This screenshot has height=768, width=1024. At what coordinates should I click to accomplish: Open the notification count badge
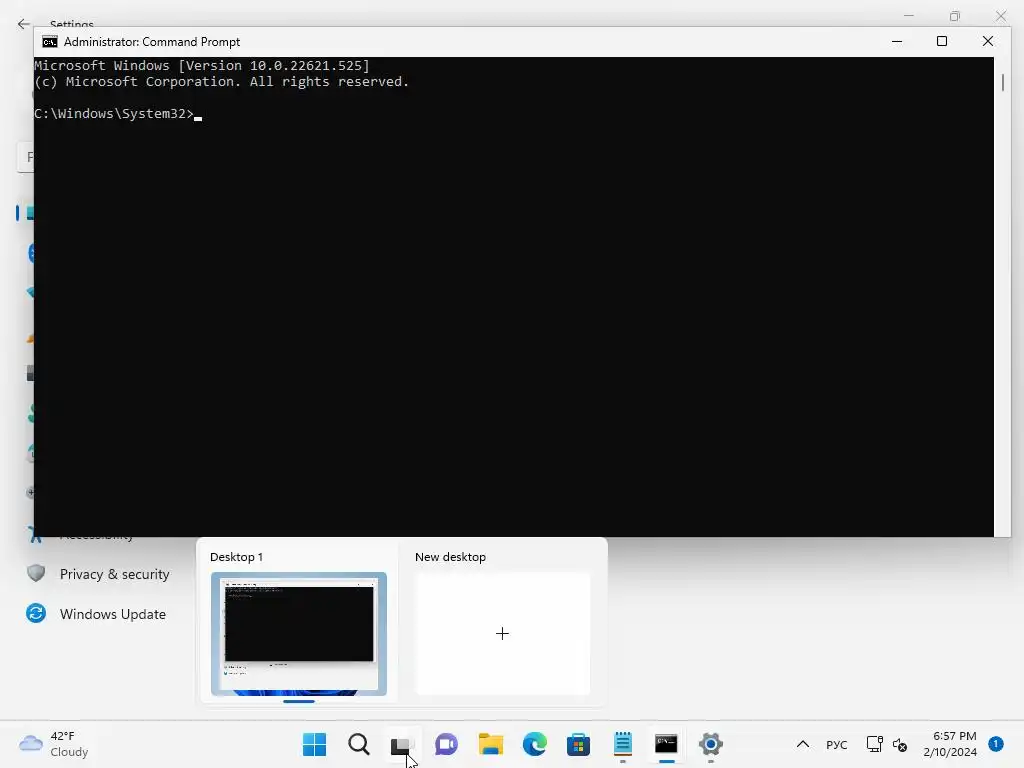995,743
